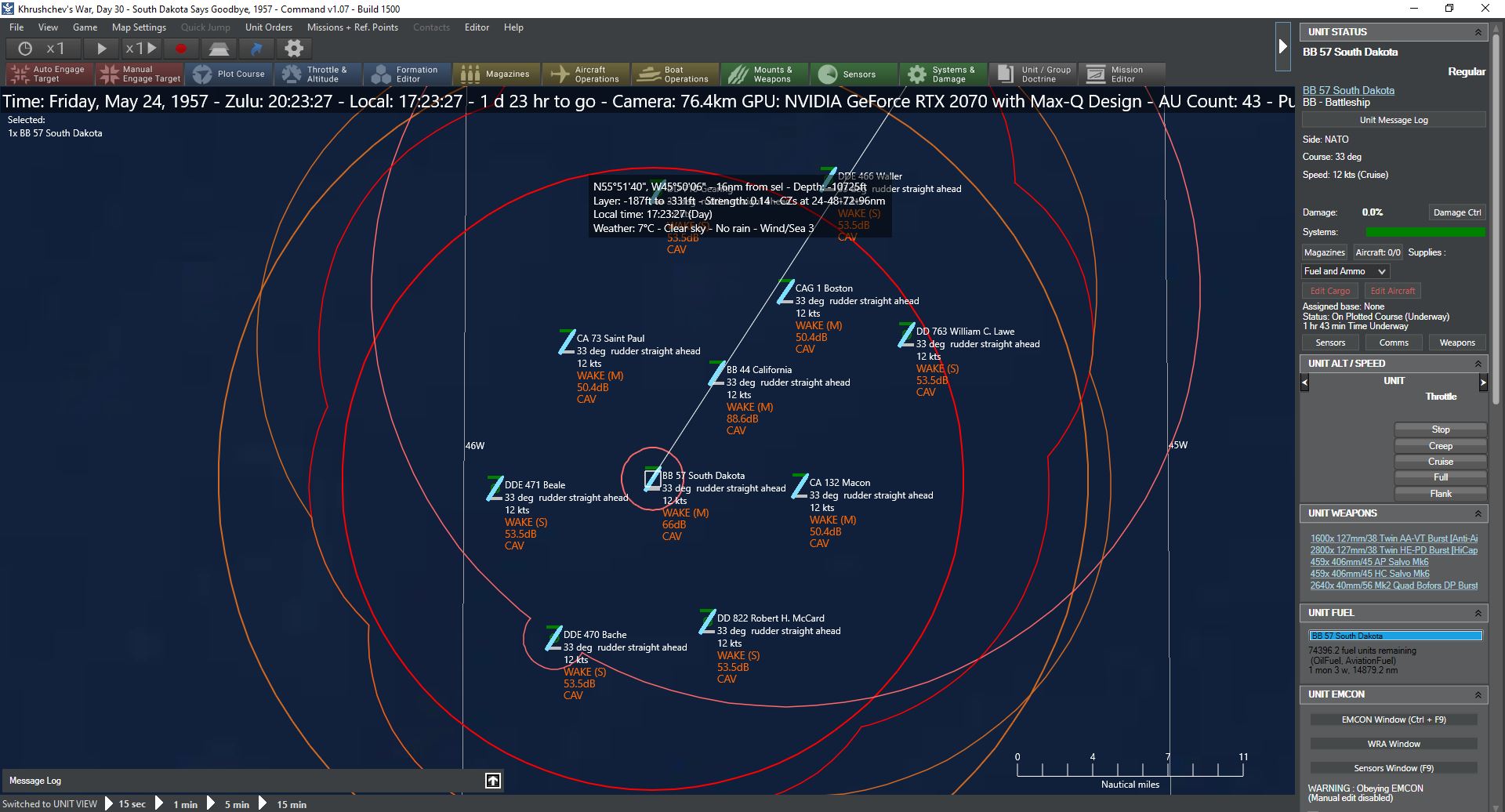This screenshot has width=1505, height=812.
Task: Open the View menu
Action: pos(48,27)
